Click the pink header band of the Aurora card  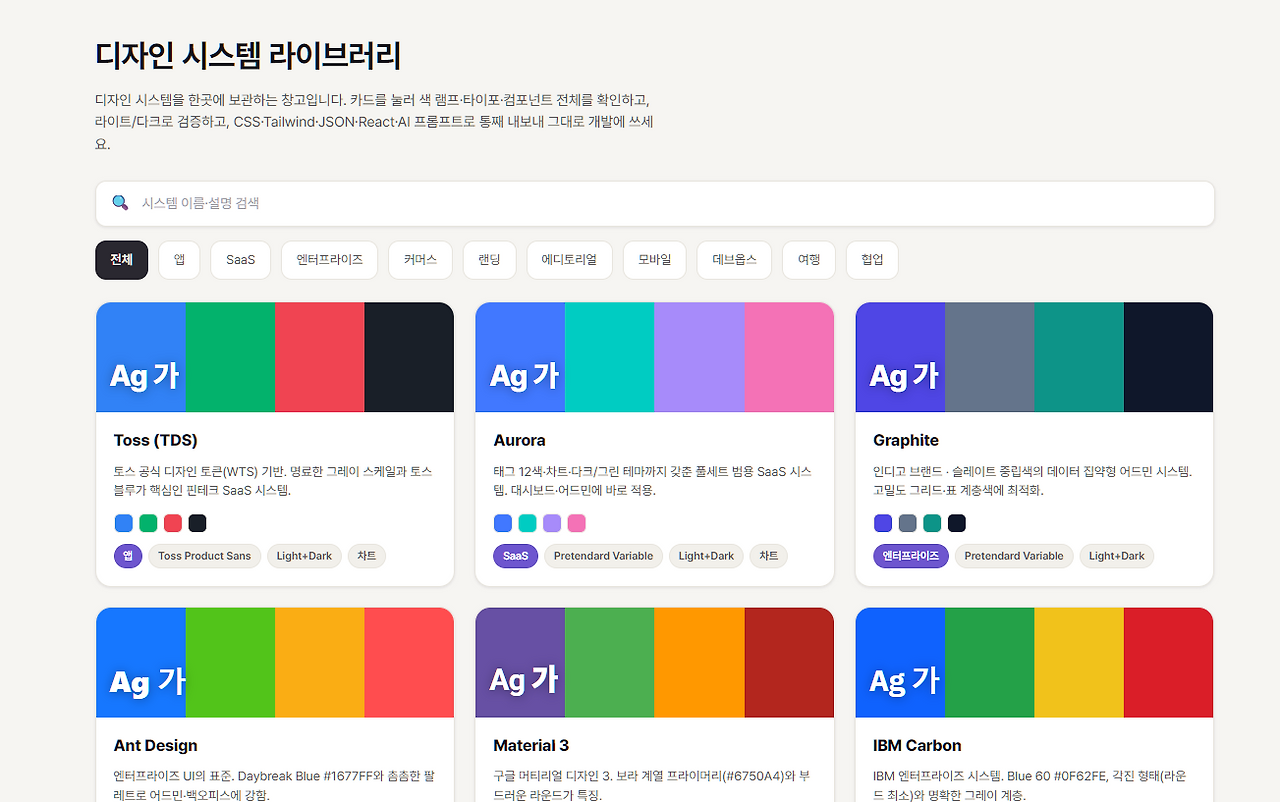pyautogui.click(x=789, y=357)
